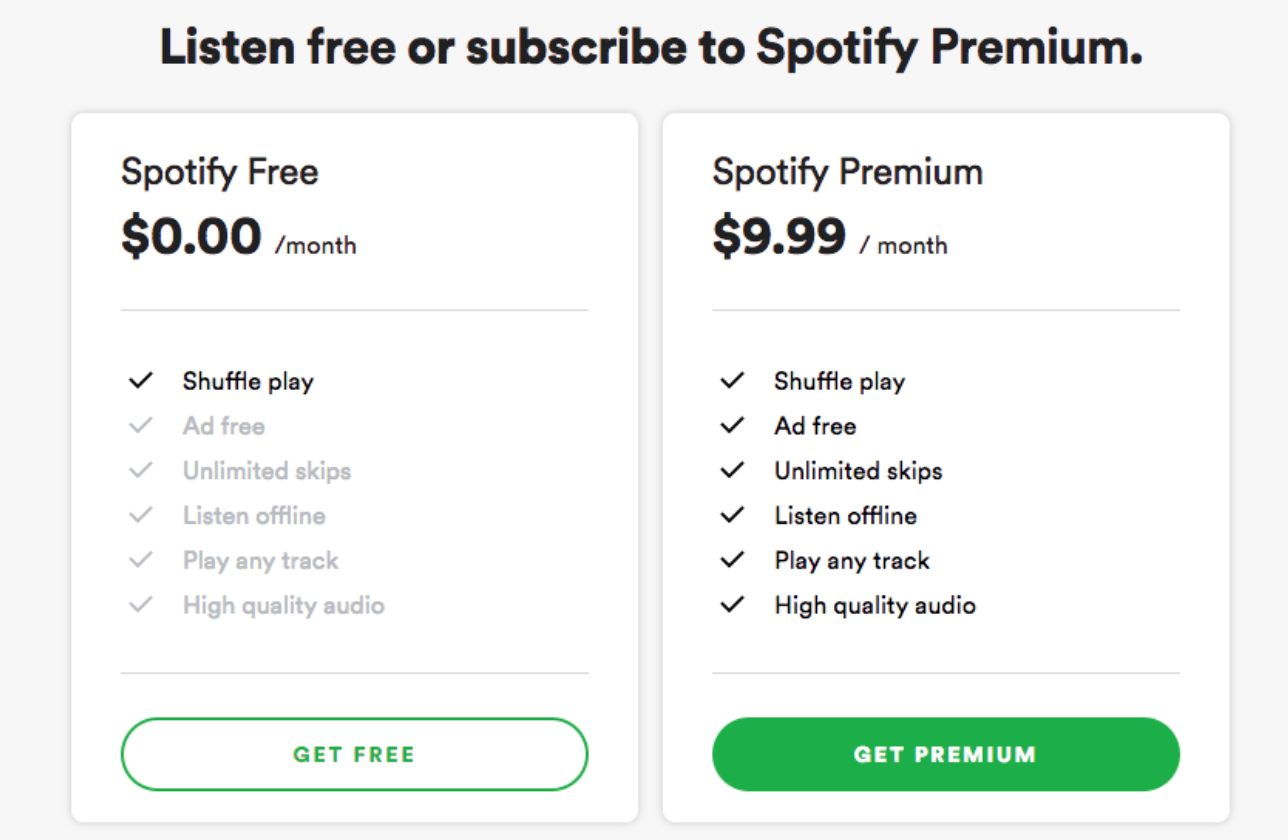The width and height of the screenshot is (1288, 840).
Task: Select the Spotify Free plan title
Action: pyautogui.click(x=220, y=173)
